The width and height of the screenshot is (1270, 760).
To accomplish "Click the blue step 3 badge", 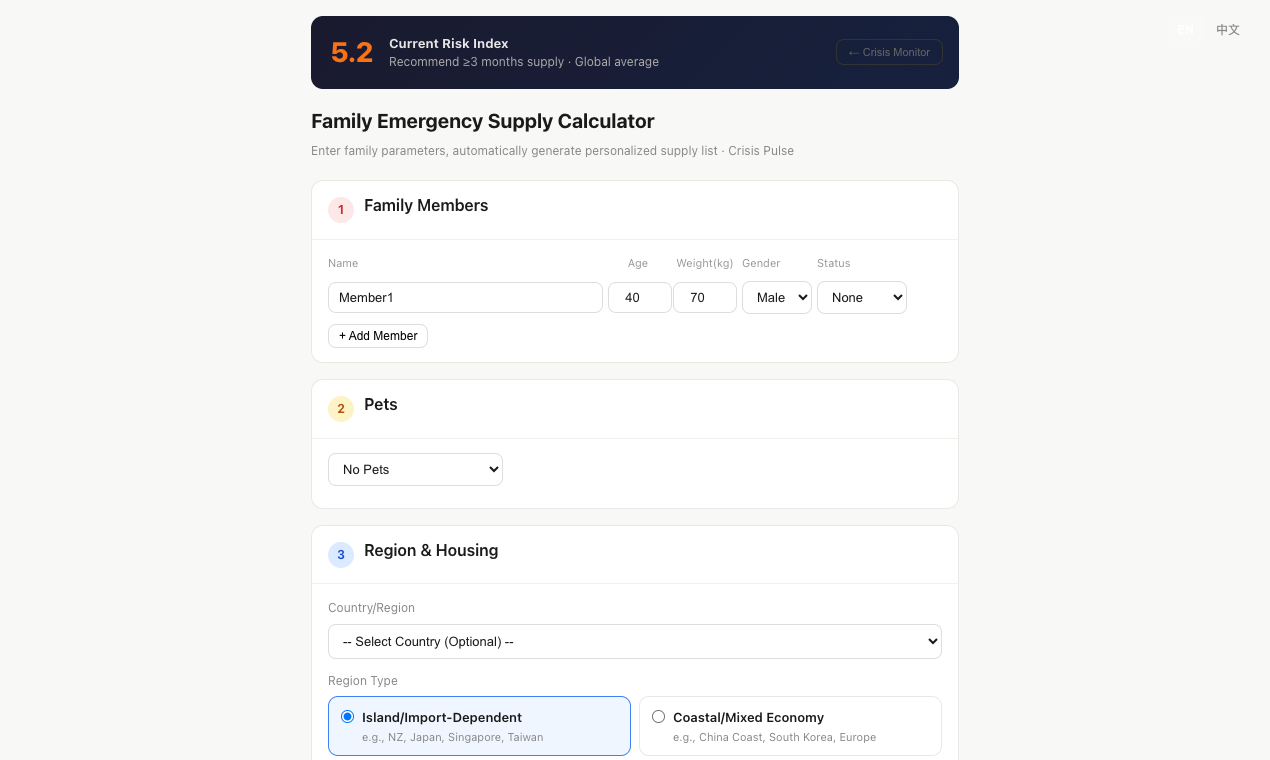I will pyautogui.click(x=341, y=555).
